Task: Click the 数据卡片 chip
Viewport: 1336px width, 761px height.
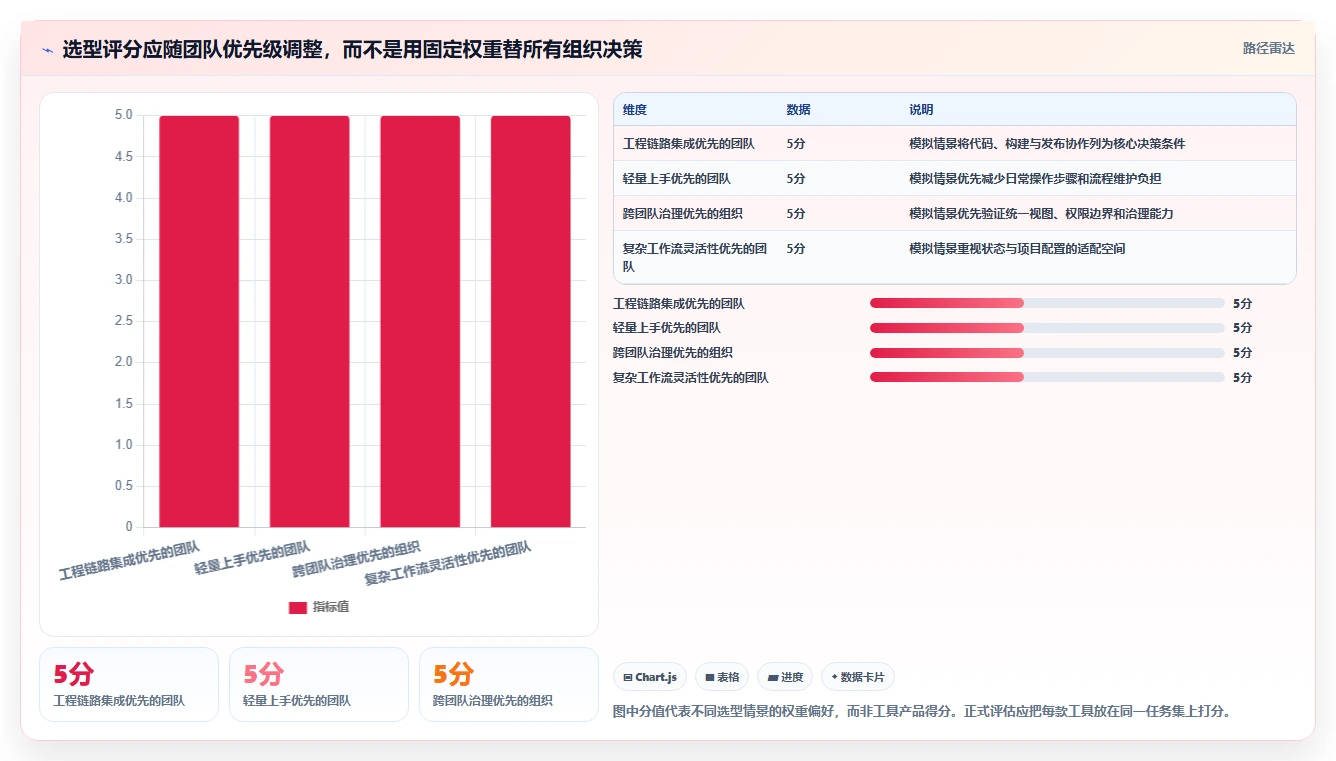Action: pyautogui.click(x=858, y=677)
